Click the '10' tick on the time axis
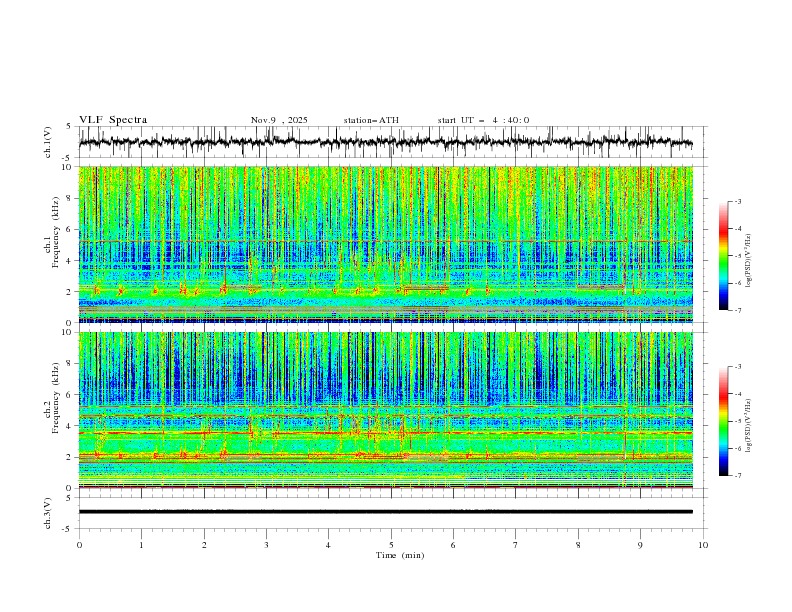792x612 pixels. pyautogui.click(x=703, y=545)
